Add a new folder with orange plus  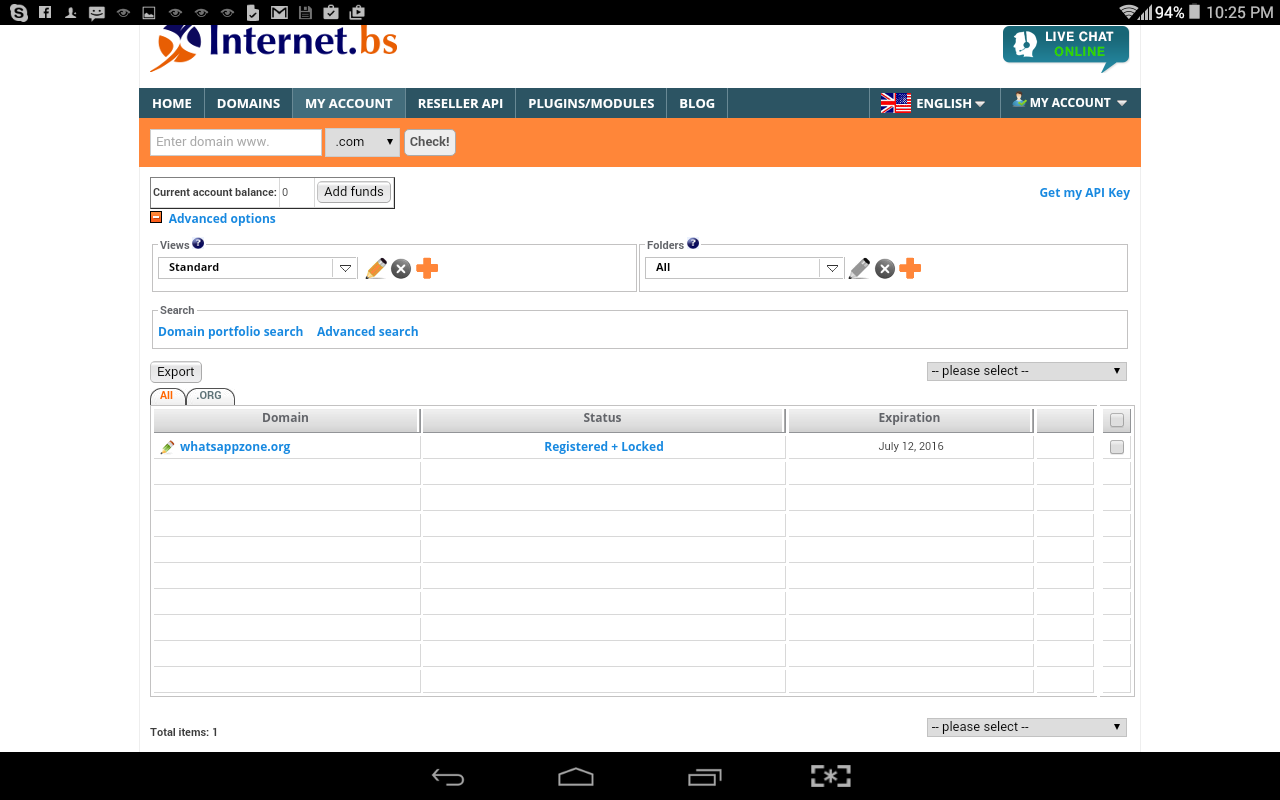pyautogui.click(x=910, y=268)
